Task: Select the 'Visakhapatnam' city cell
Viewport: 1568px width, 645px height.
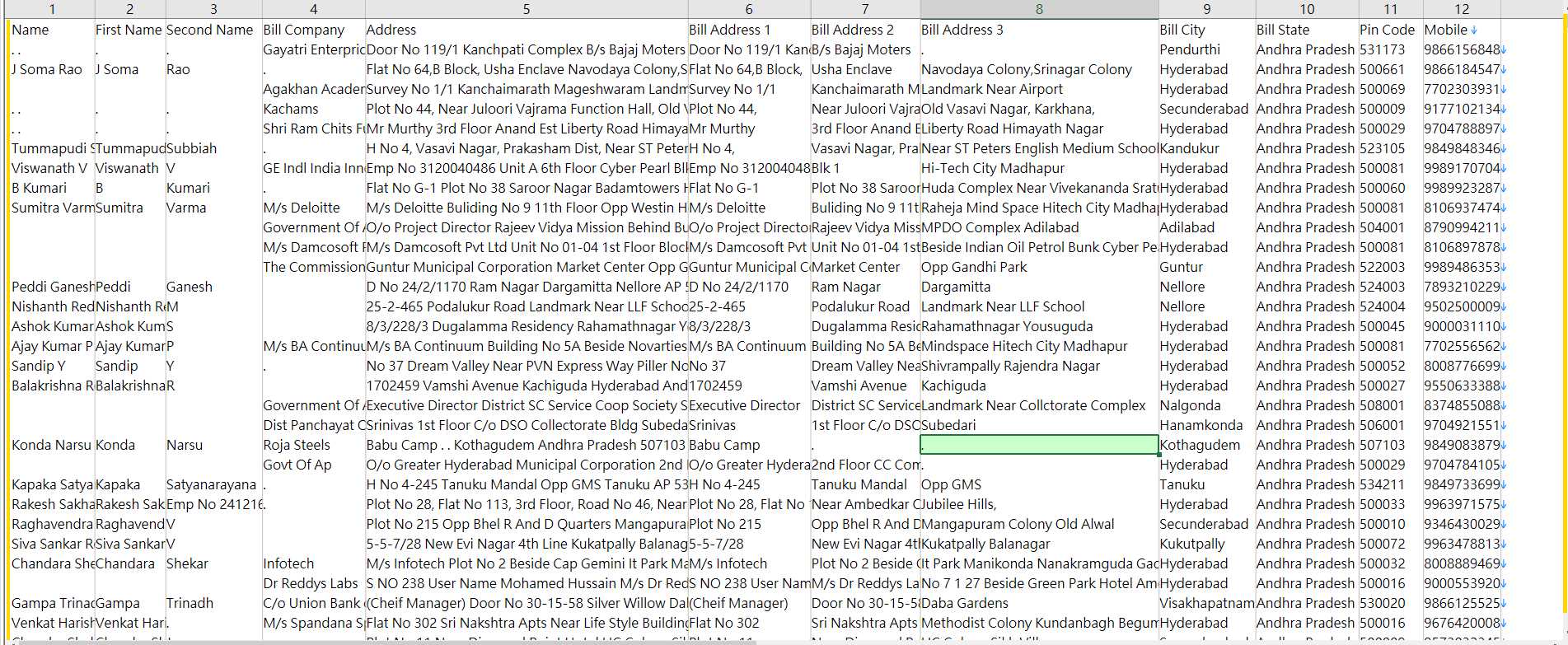Action: click(x=1207, y=603)
